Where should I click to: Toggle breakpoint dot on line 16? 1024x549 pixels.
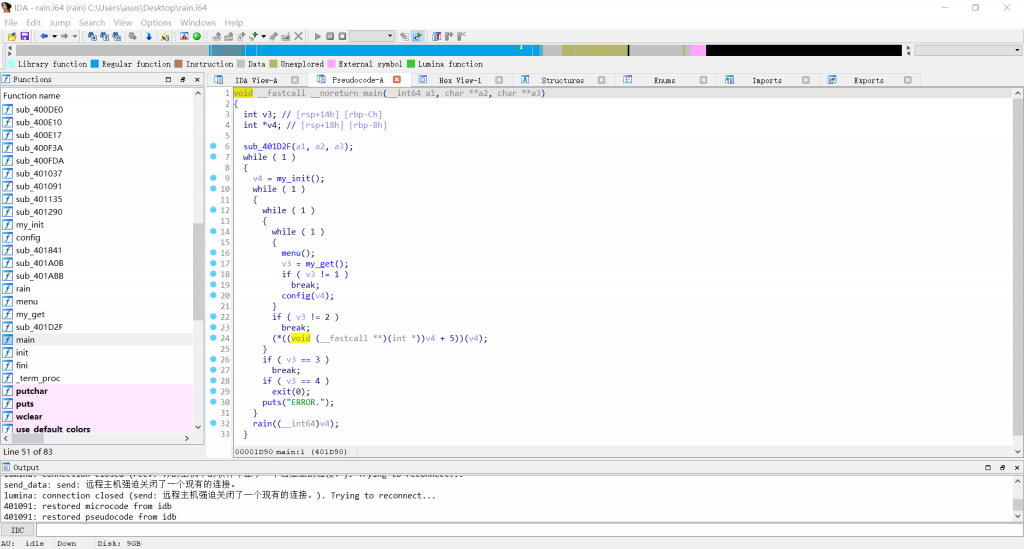tap(214, 253)
